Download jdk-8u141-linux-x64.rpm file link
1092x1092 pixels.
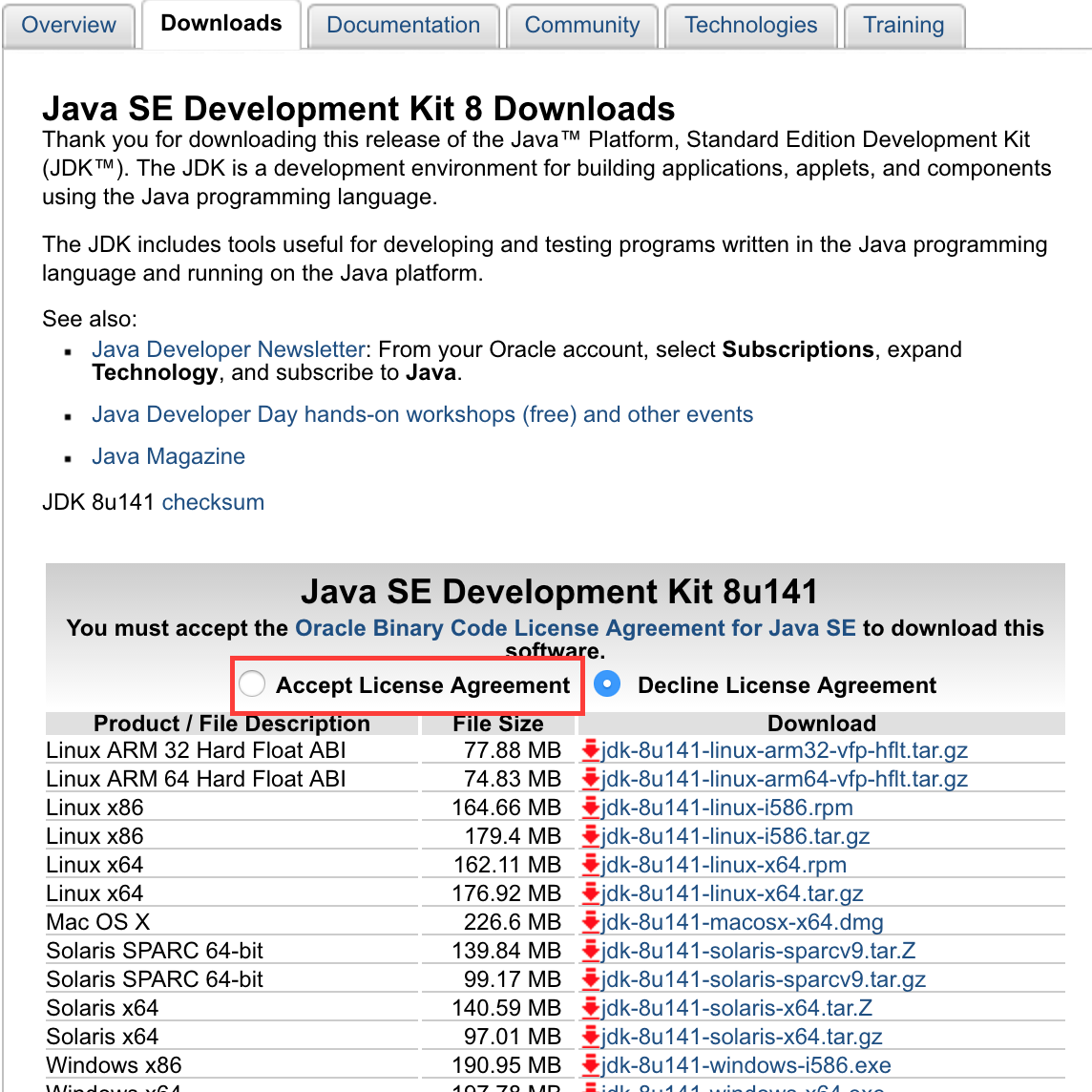coord(724,864)
